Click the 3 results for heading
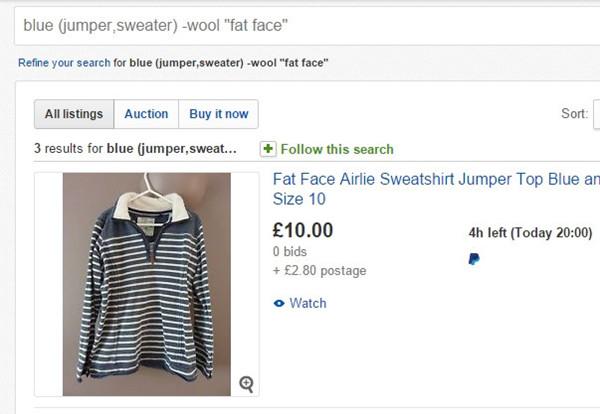Screen dimensions: 600x414 coord(136,149)
